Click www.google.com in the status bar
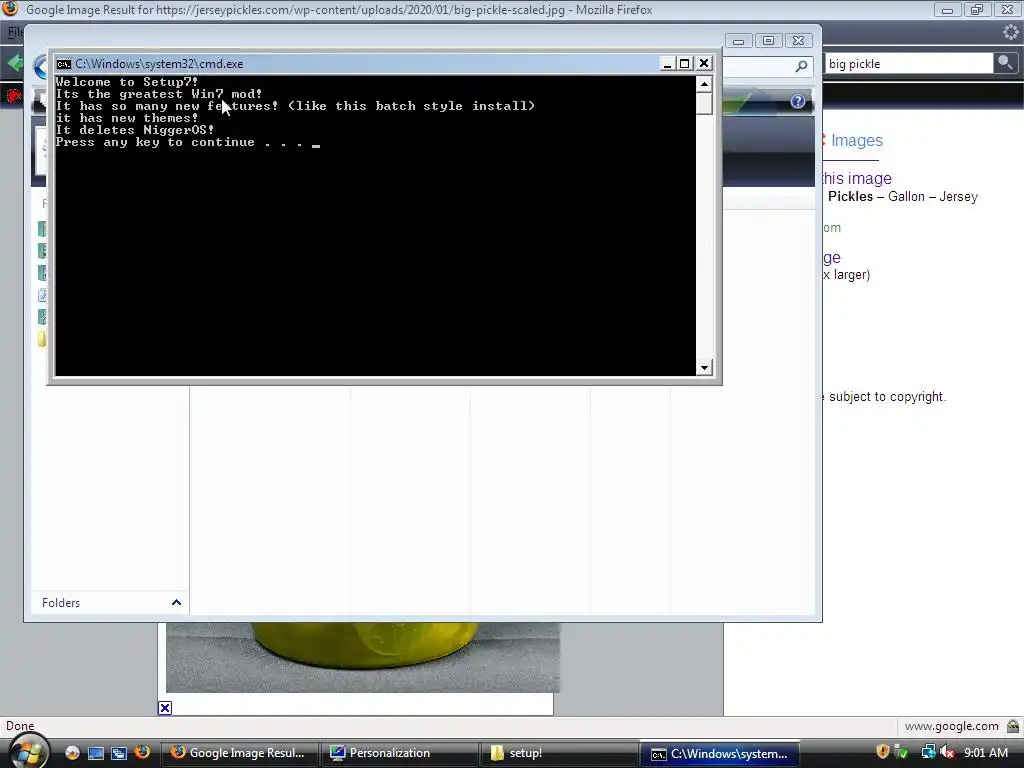The width and height of the screenshot is (1024, 768). click(952, 726)
